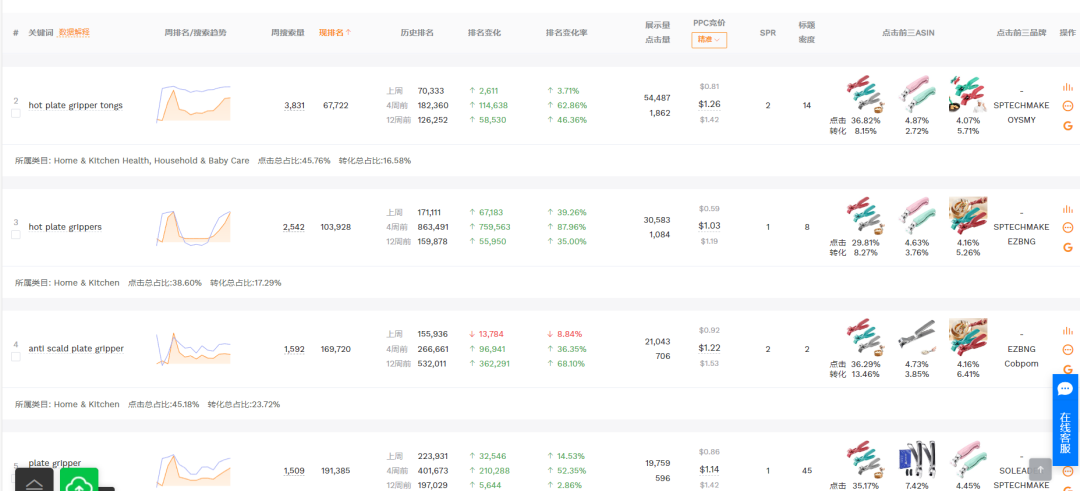Click the back-to-top arrow button

point(1041,469)
